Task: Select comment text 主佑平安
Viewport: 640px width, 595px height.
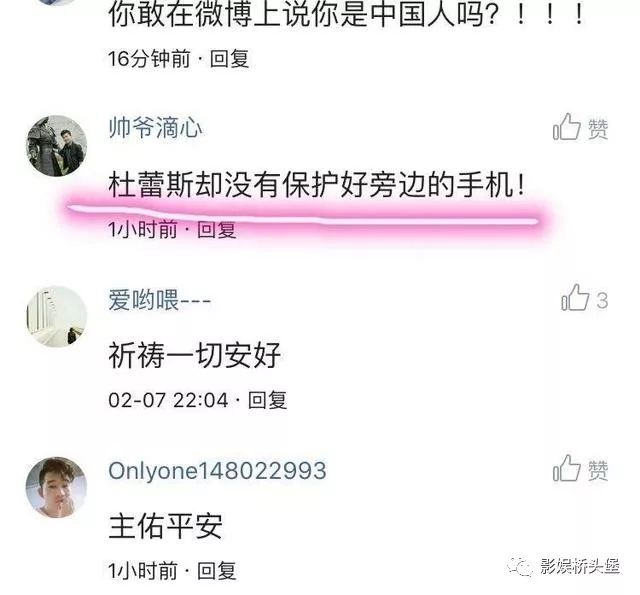Action: pos(165,526)
